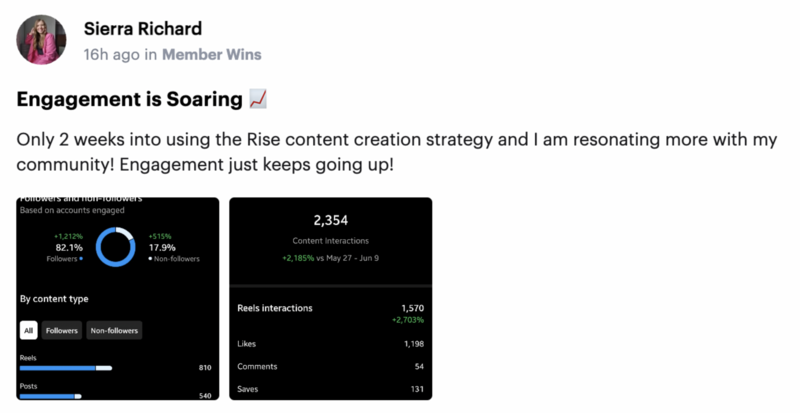Click the Saves count row
800x413 pixels.
point(331,389)
